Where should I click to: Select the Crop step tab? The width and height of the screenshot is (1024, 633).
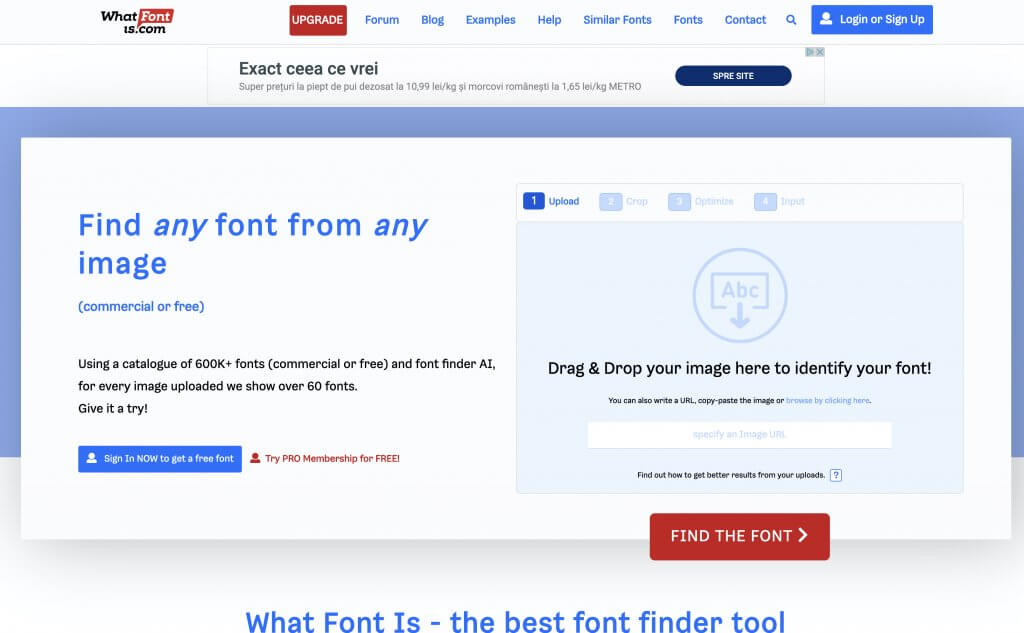pos(624,201)
